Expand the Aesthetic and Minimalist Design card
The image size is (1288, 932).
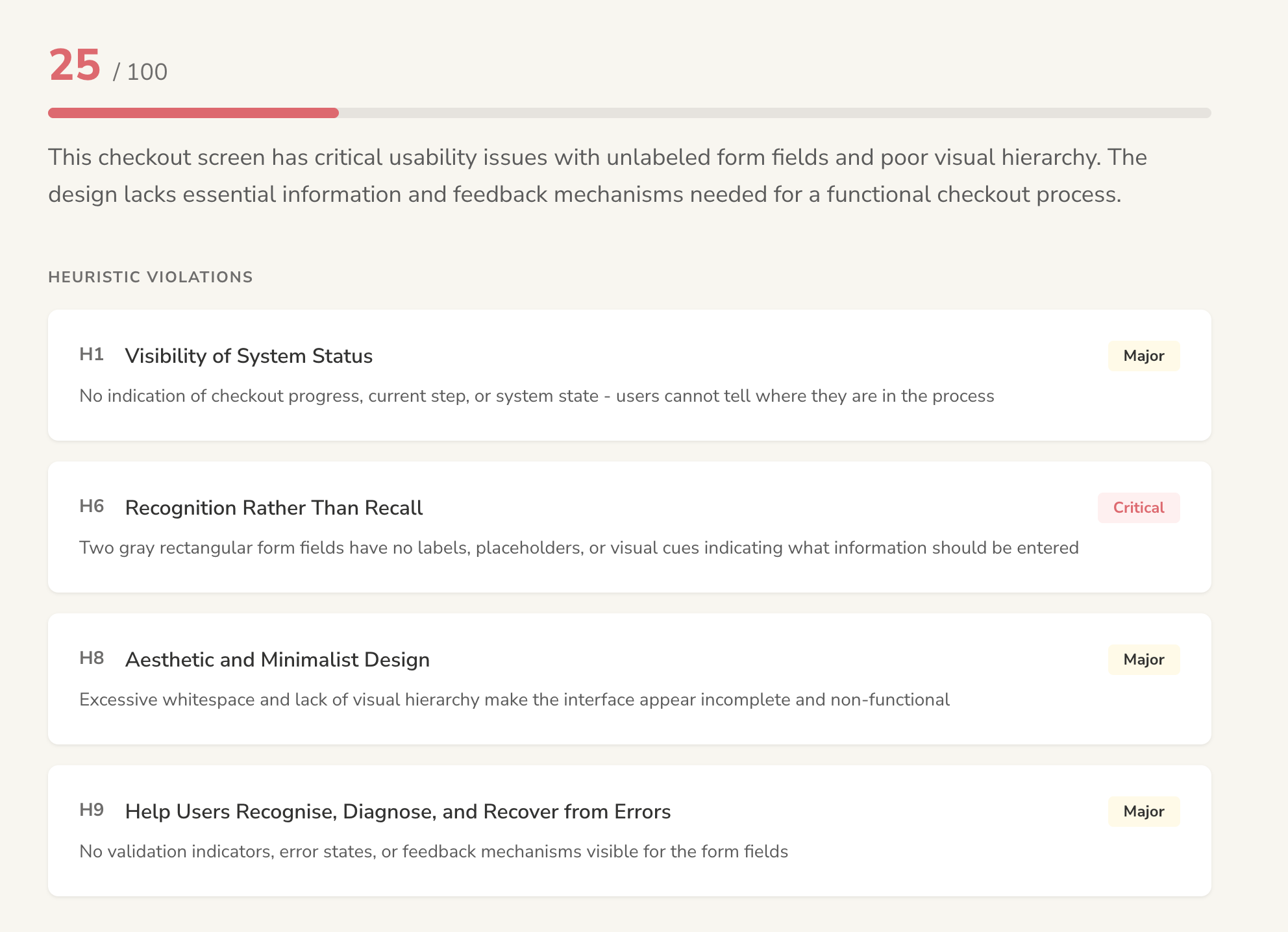pyautogui.click(x=628, y=679)
